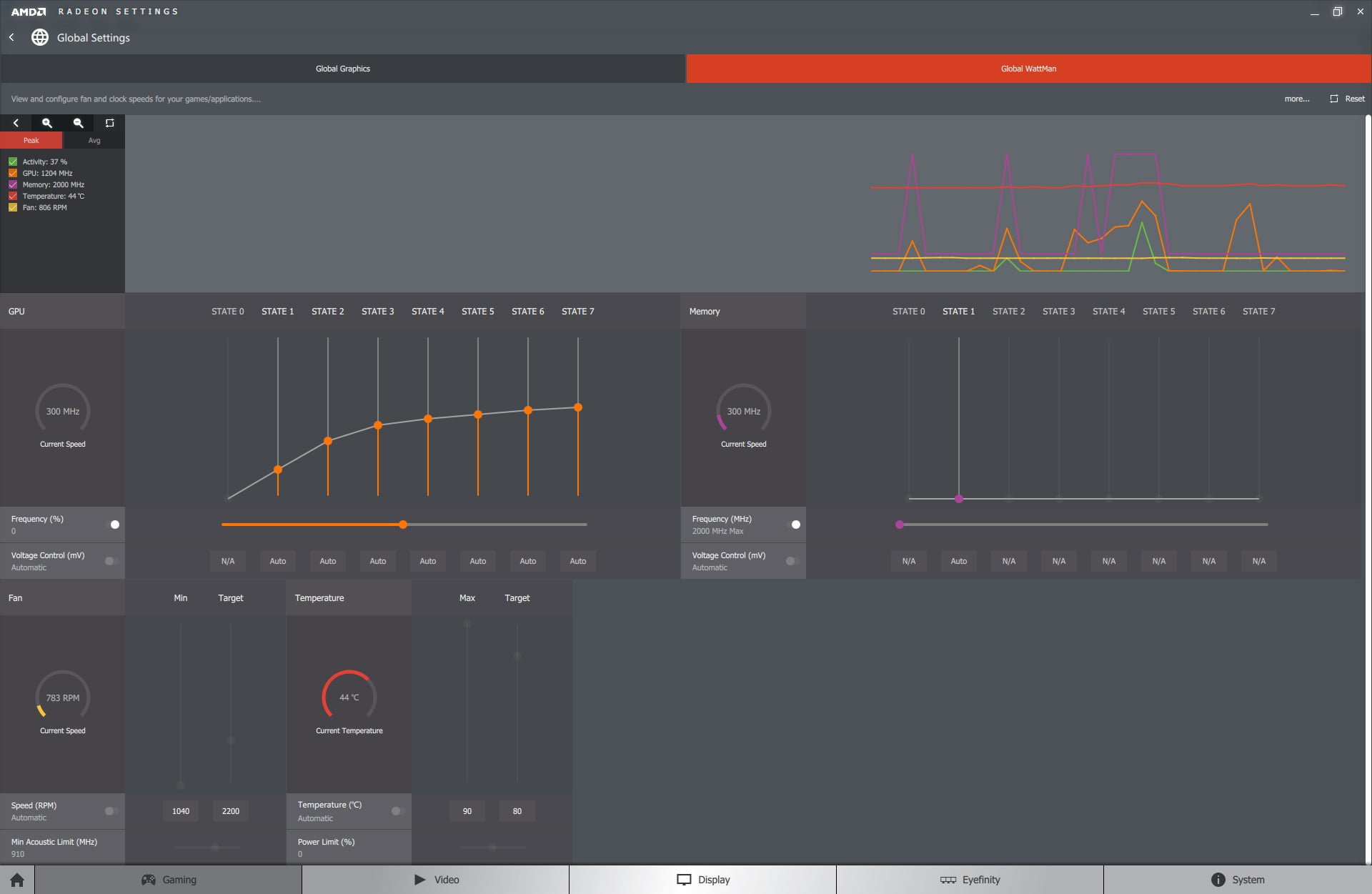1372x894 pixels.
Task: Click the Reset button
Action: click(1348, 99)
